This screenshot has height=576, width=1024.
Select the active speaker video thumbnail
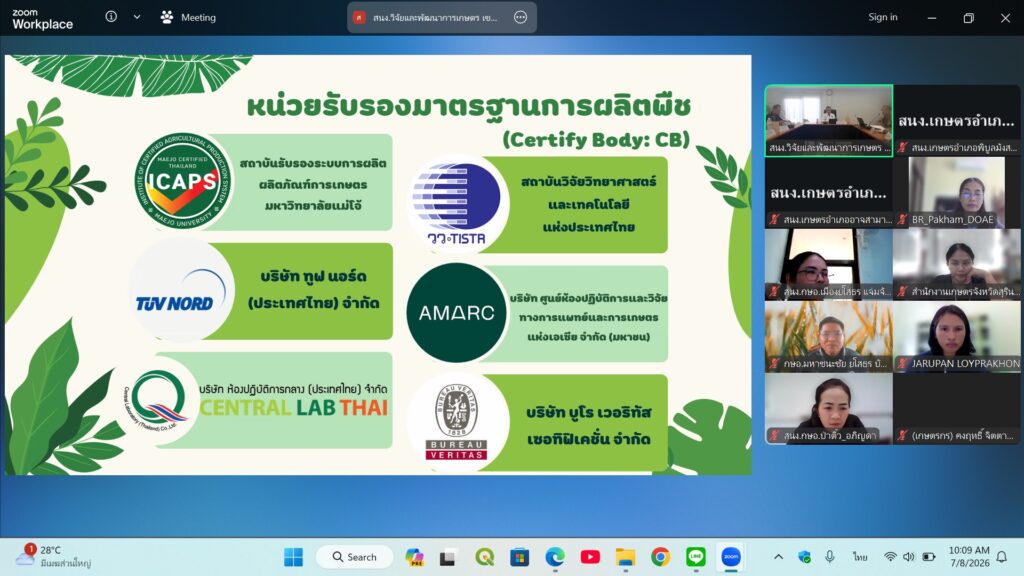coord(828,120)
